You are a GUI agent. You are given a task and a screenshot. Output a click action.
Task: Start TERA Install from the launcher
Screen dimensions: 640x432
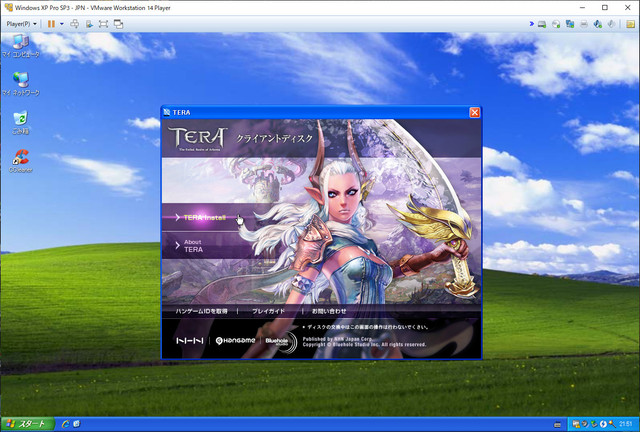pyautogui.click(x=204, y=217)
